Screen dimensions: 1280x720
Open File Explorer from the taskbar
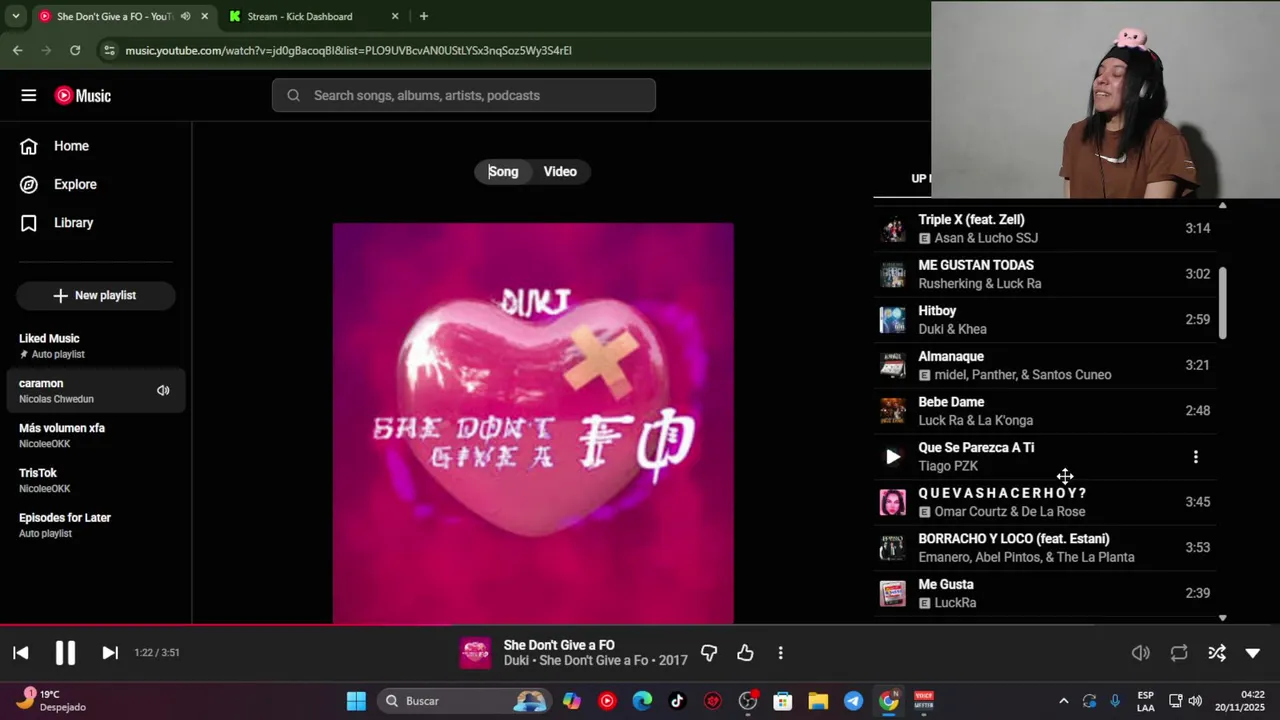[818, 701]
